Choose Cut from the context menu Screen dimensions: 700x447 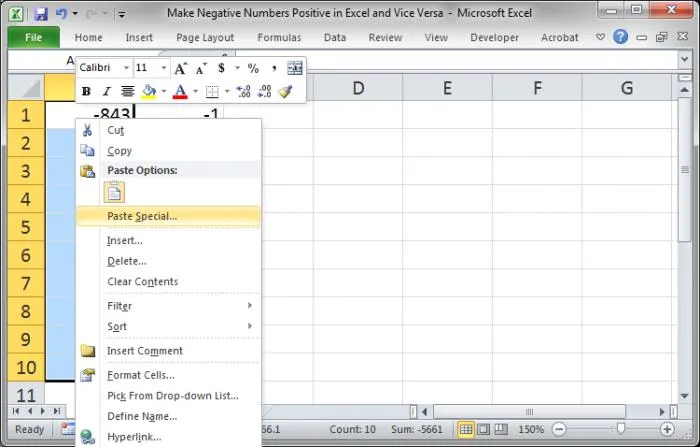pyautogui.click(x=169, y=130)
